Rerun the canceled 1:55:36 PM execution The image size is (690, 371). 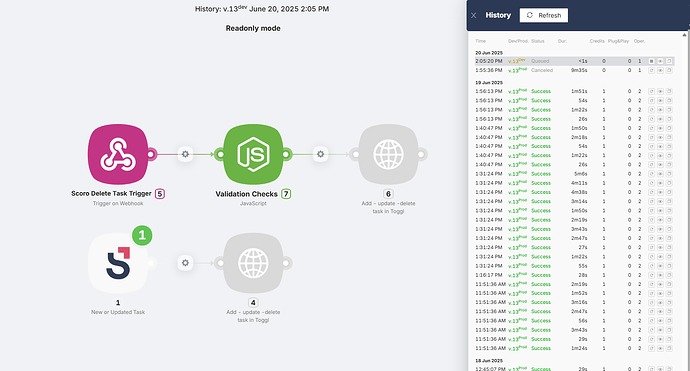pos(651,70)
